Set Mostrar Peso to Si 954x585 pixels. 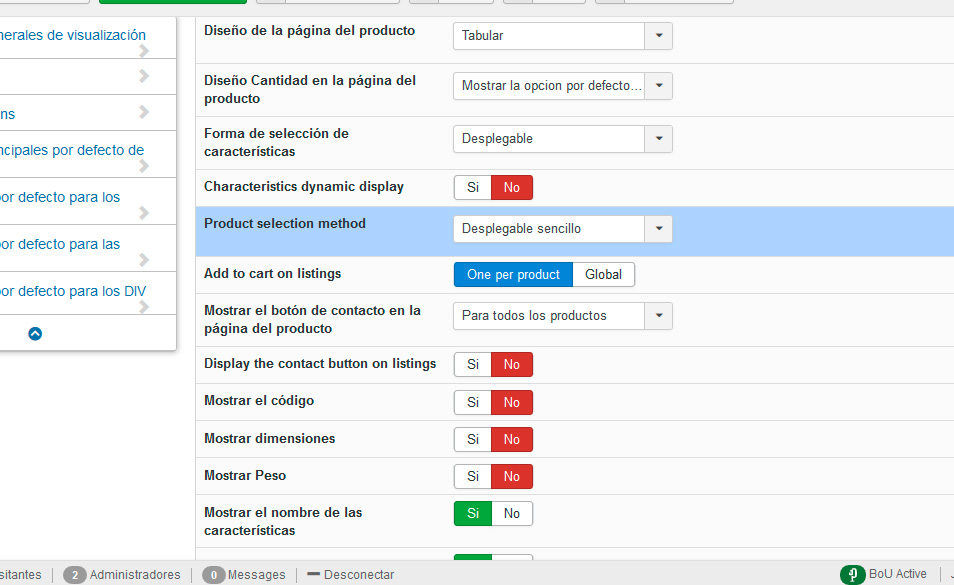(x=472, y=477)
